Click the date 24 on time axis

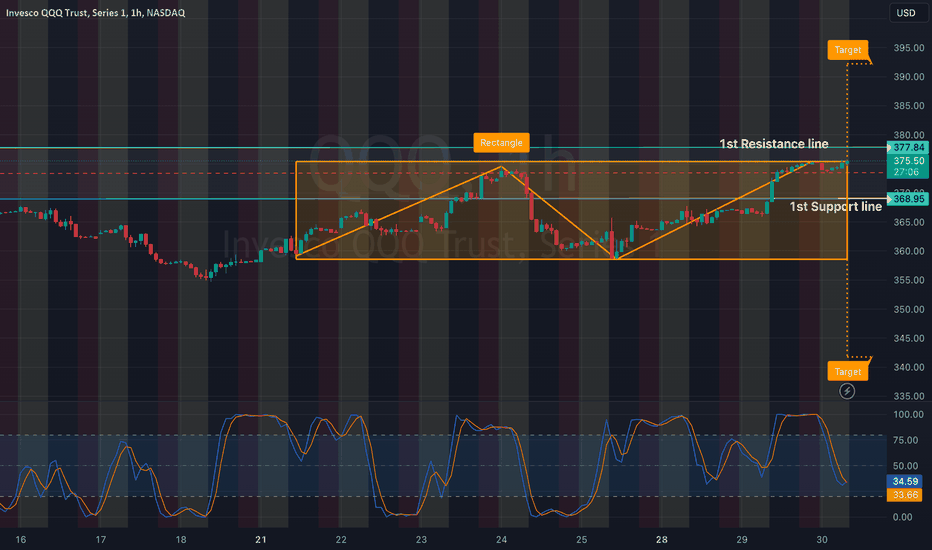[x=501, y=539]
